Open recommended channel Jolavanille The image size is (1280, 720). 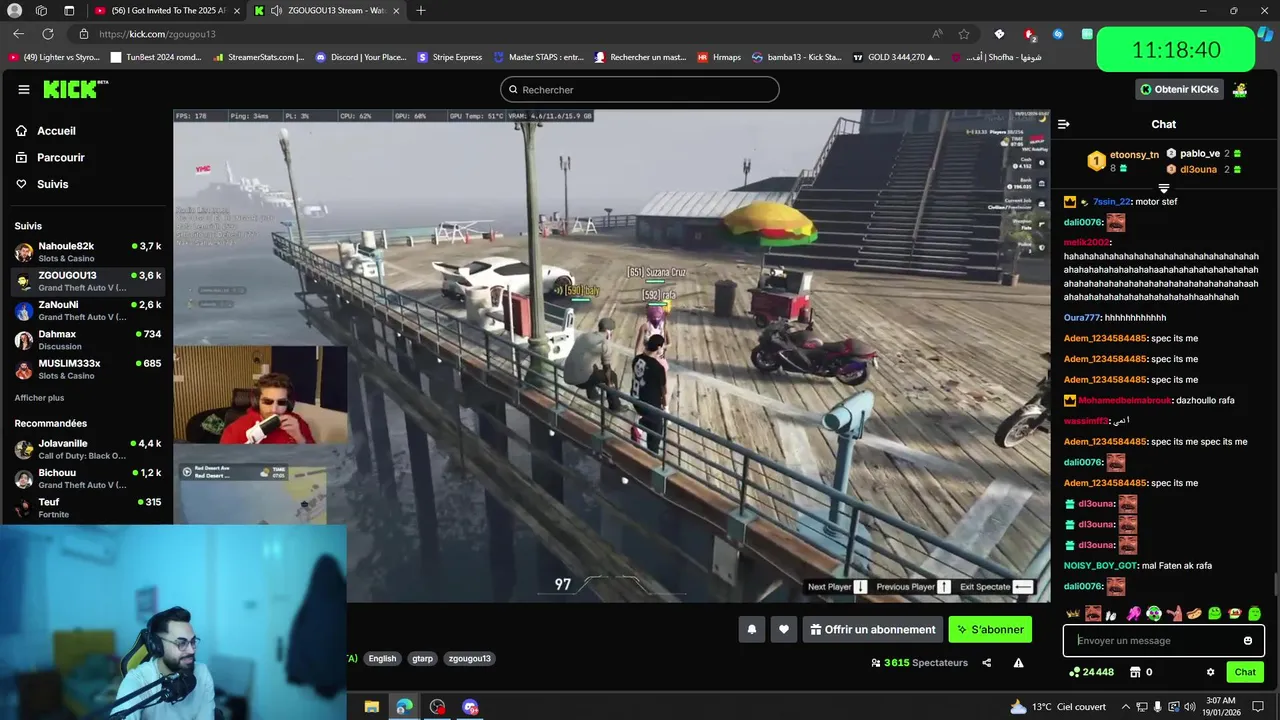pos(88,449)
